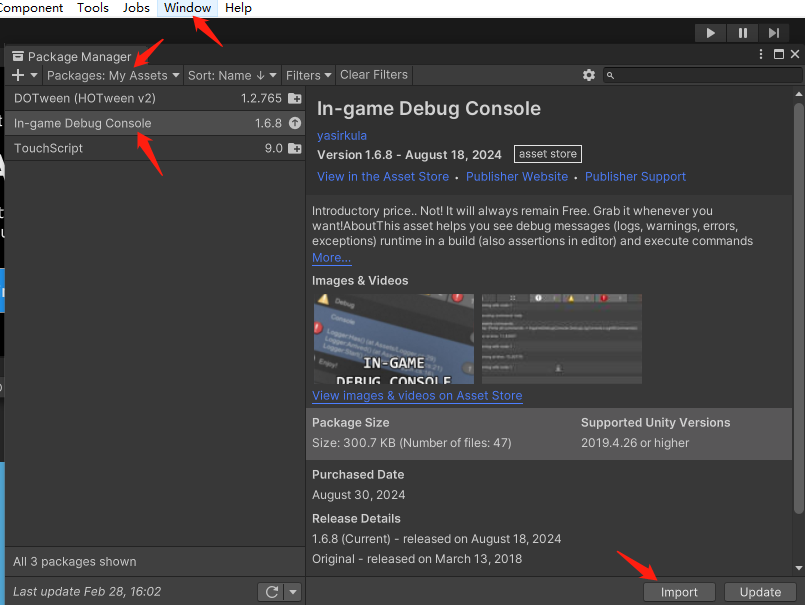805x605 pixels.
Task: Open the Window menu
Action: pos(187,8)
